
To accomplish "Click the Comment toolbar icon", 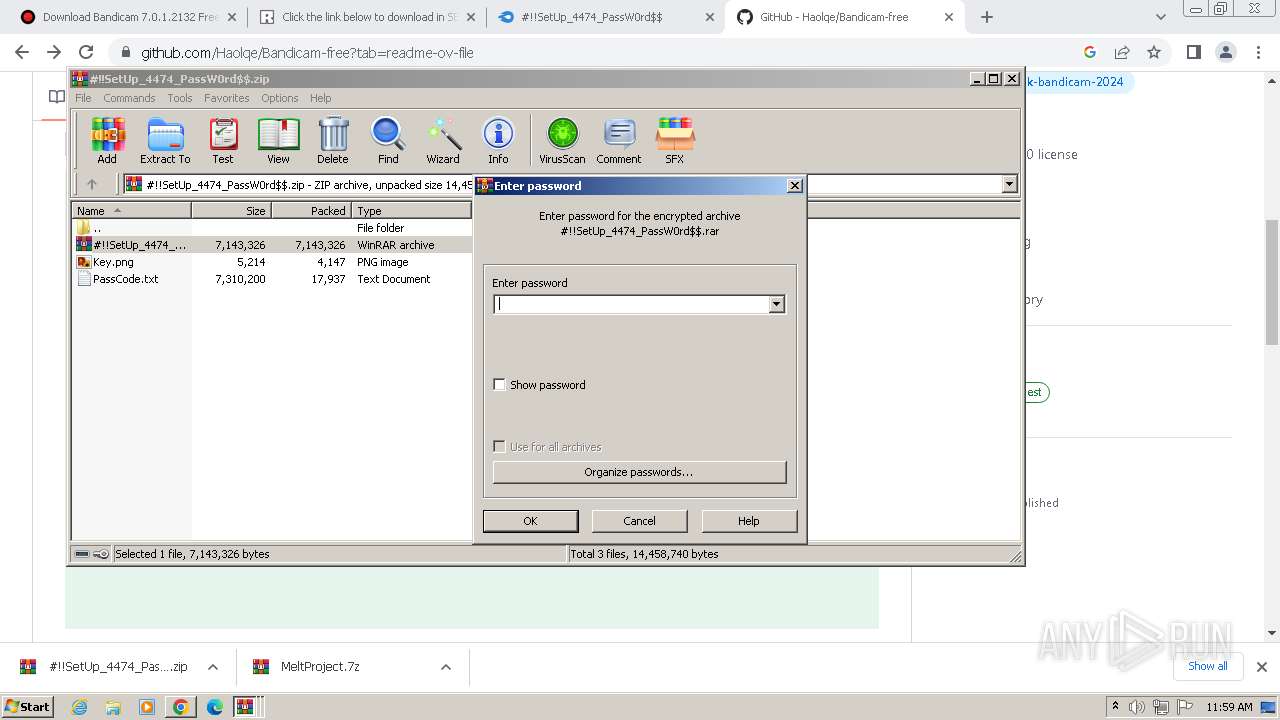I will 619,140.
